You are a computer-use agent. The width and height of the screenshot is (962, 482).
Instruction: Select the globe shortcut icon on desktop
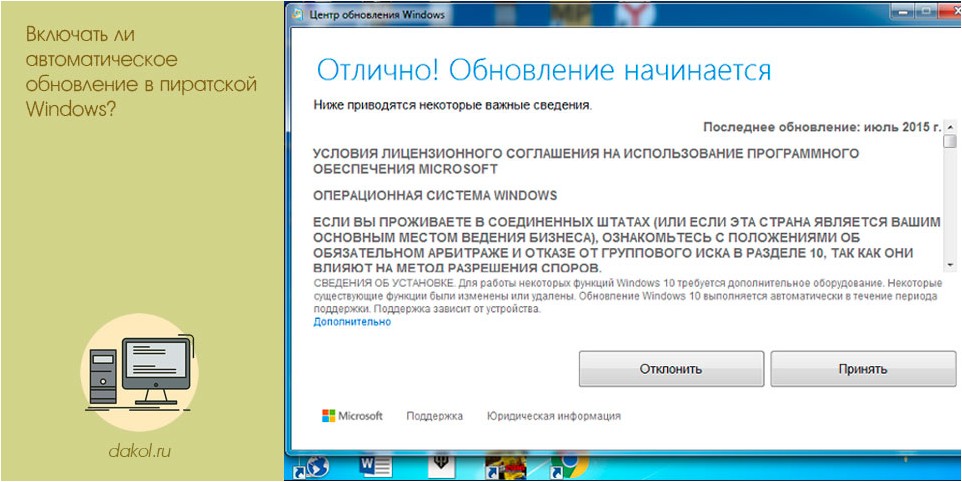coord(312,466)
